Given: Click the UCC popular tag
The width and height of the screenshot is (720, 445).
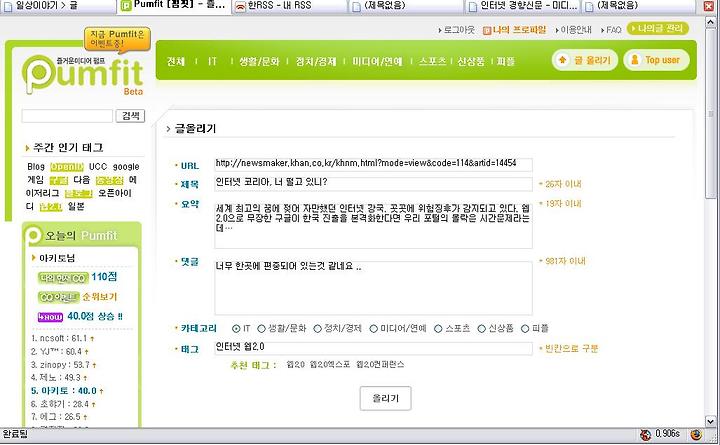Looking at the screenshot, I should (x=97, y=167).
